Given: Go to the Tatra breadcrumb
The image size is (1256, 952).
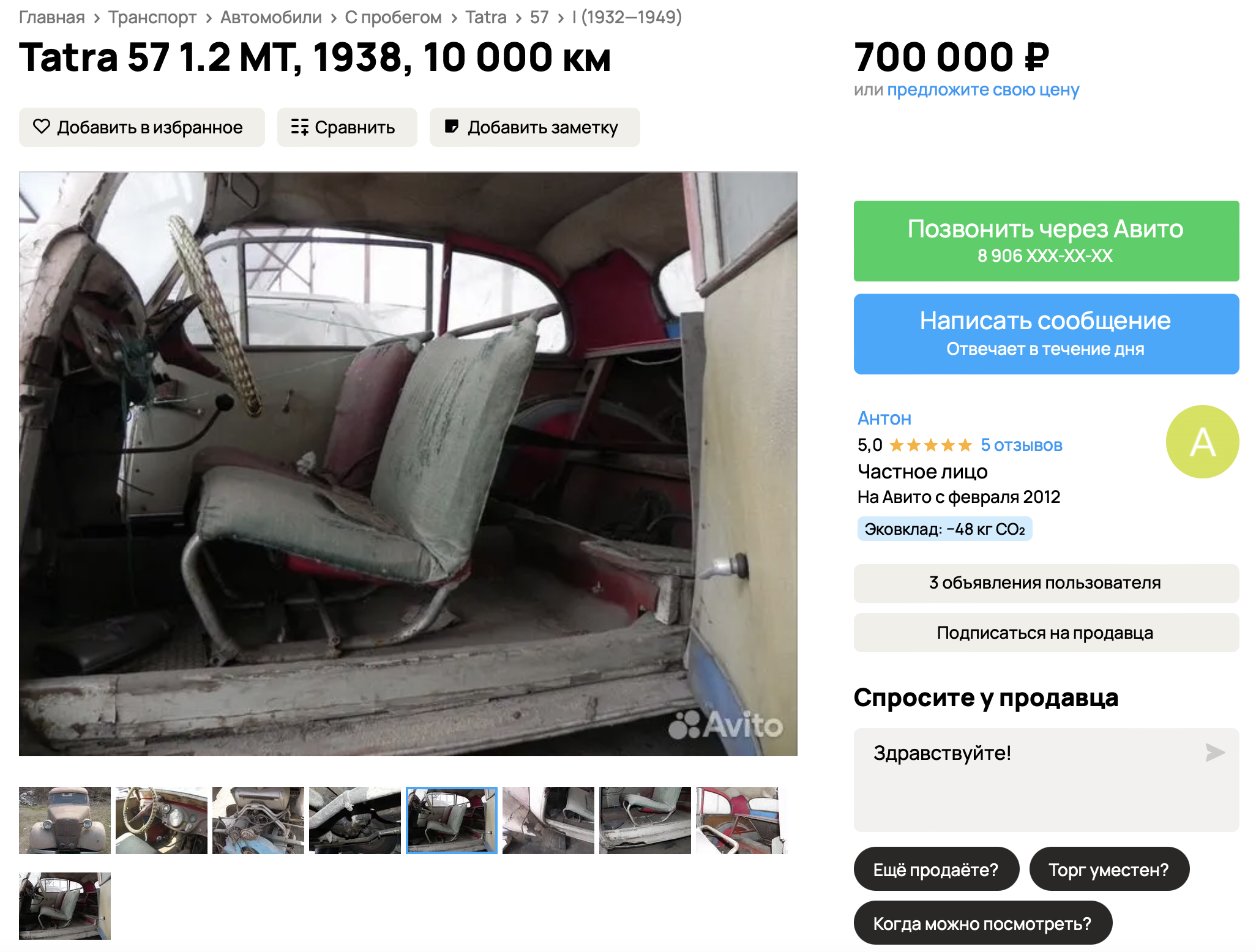Looking at the screenshot, I should tap(485, 17).
